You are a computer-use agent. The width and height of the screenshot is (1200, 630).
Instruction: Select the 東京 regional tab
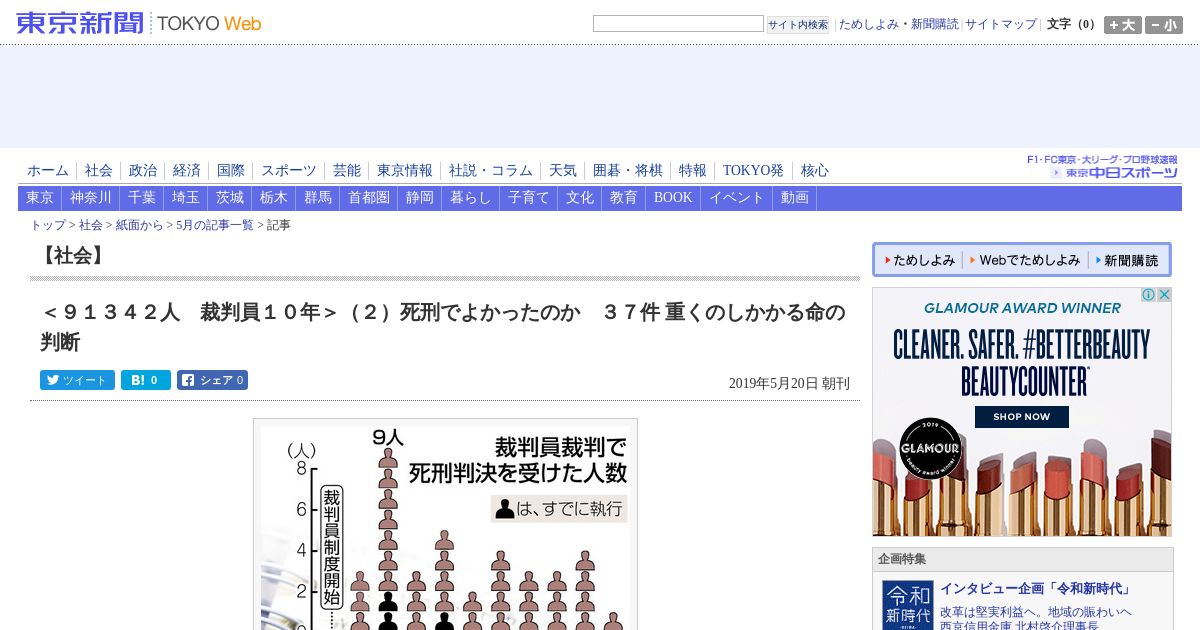(40, 198)
